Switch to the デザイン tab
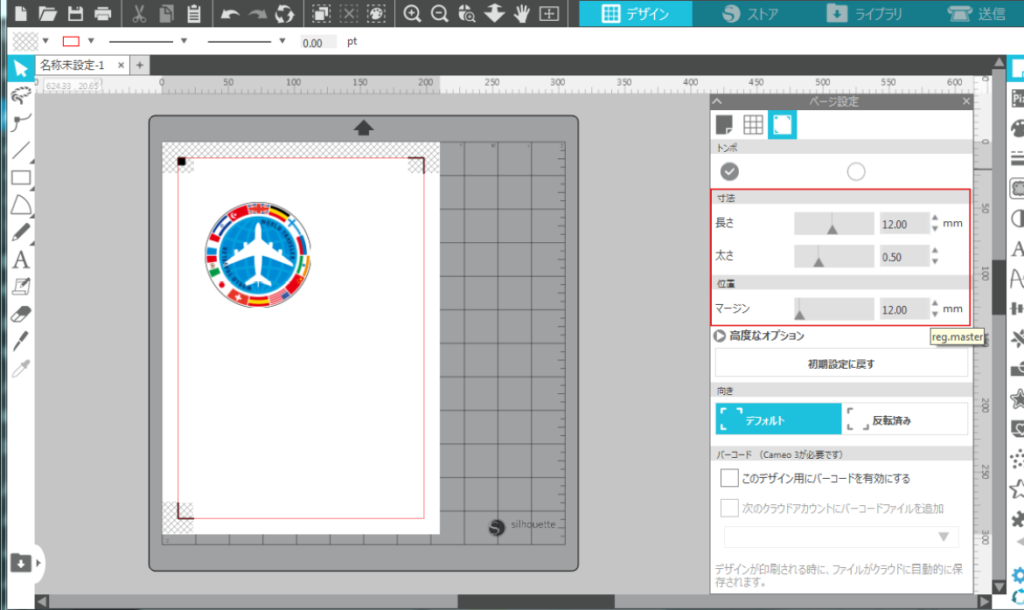 [635, 13]
